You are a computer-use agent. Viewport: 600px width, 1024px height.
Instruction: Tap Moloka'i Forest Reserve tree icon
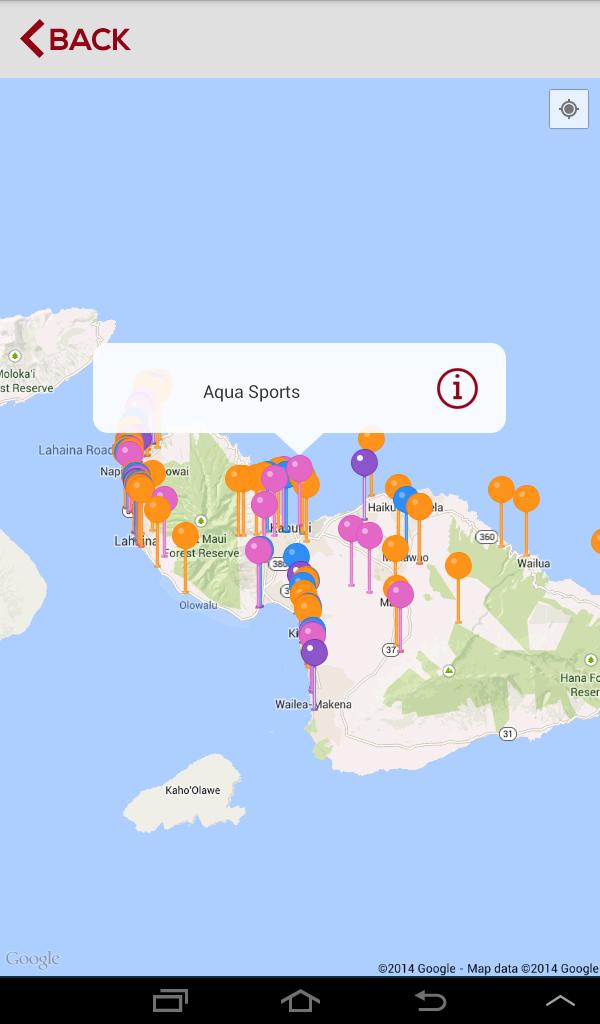tap(14, 355)
